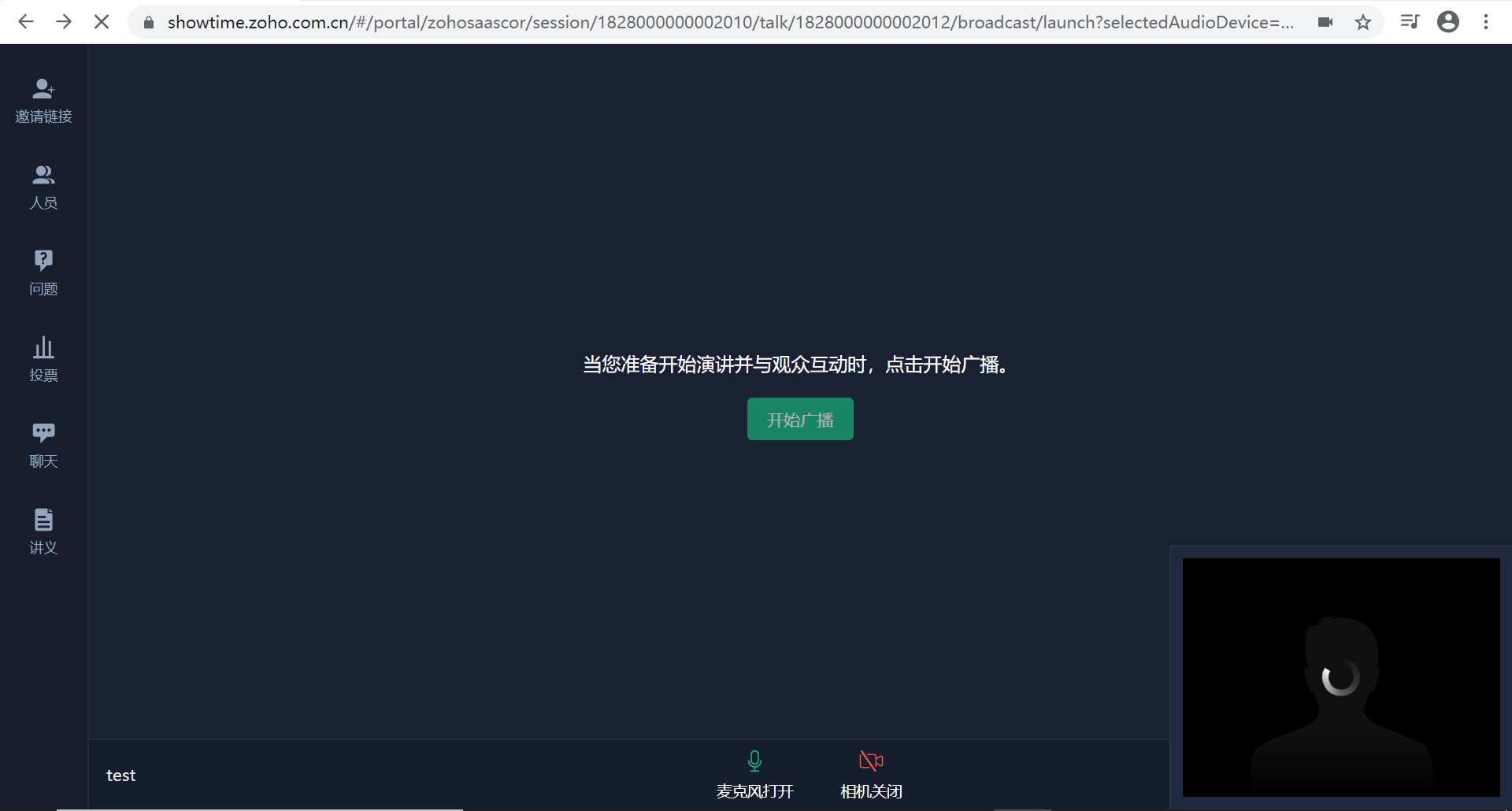
Task: Open the 邀请链接 invite link panel
Action: 43,102
